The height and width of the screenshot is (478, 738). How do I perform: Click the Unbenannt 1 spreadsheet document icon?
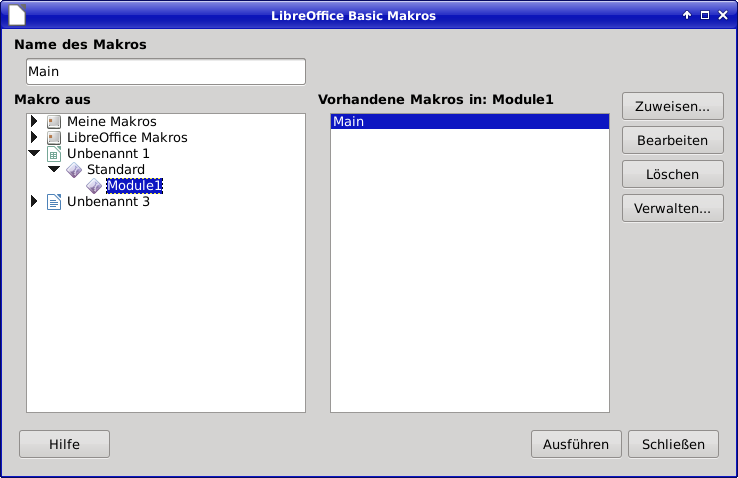(x=54, y=154)
